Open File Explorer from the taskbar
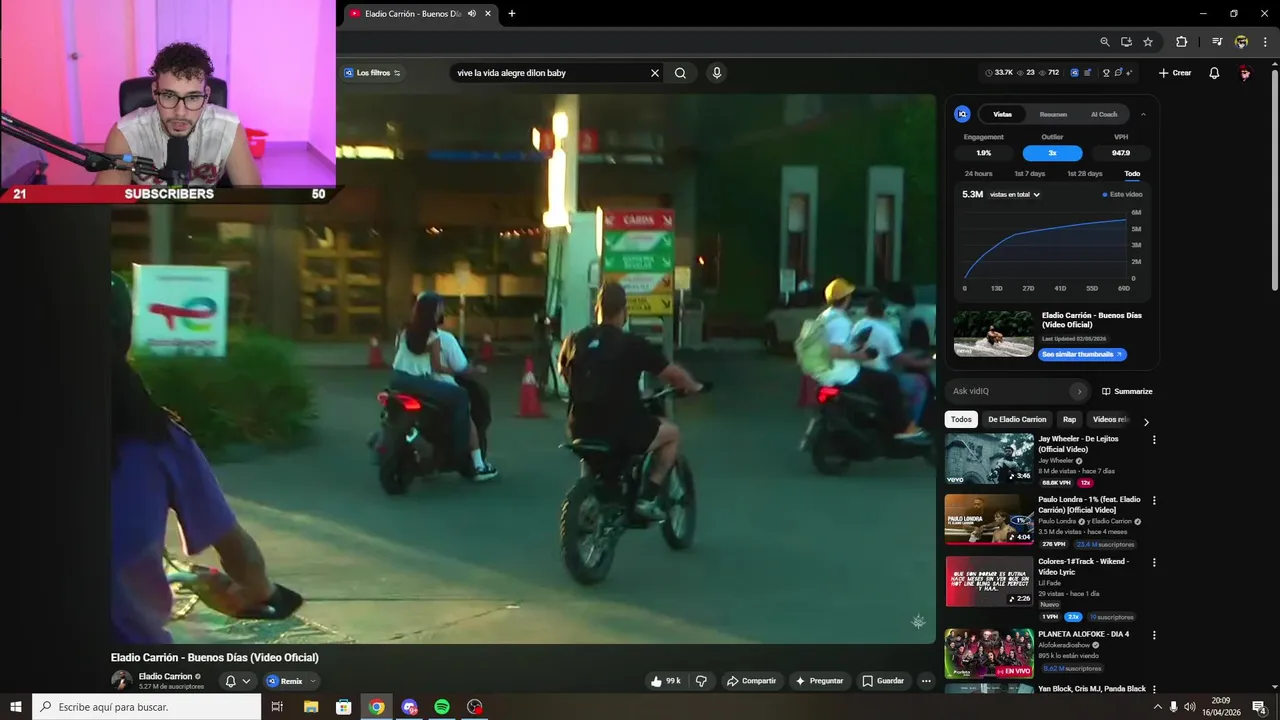The width and height of the screenshot is (1280, 720). [311, 707]
